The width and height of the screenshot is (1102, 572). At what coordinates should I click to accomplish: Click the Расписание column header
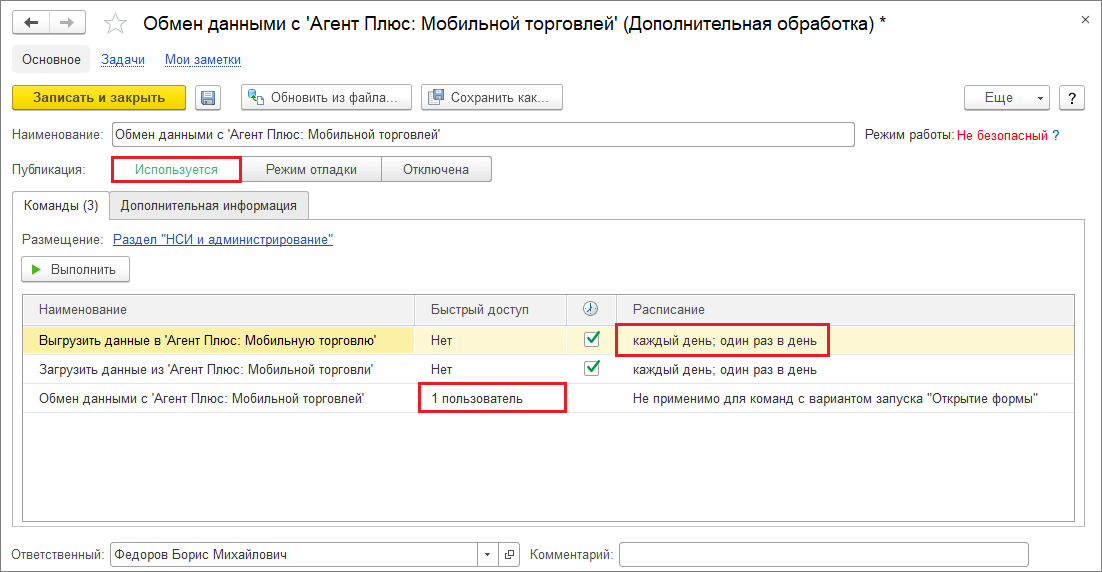(845, 309)
